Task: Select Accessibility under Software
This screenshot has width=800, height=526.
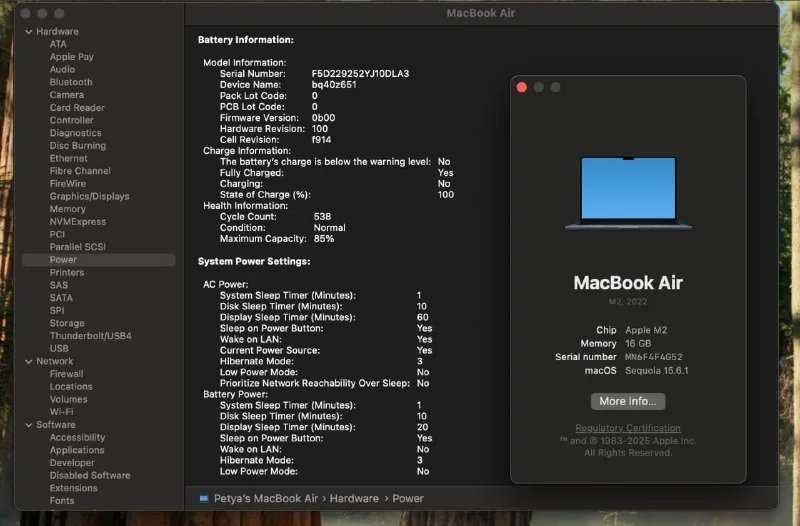Action: pos(77,437)
